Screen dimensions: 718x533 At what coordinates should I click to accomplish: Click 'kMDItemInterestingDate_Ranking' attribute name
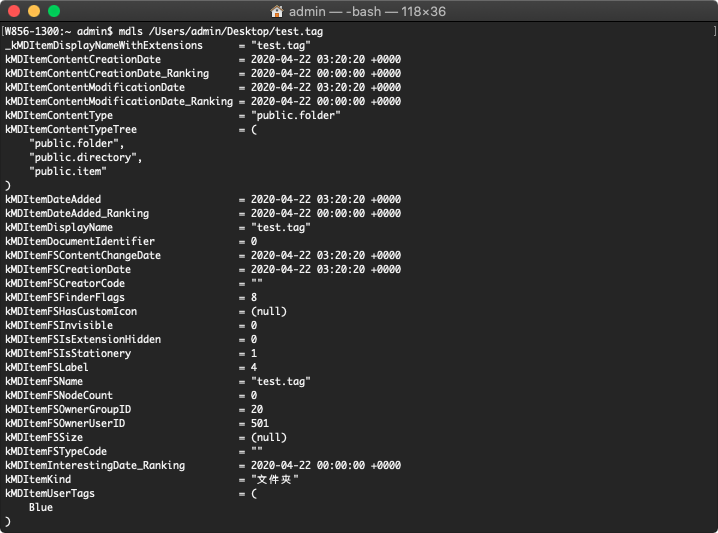pyautogui.click(x=95, y=466)
